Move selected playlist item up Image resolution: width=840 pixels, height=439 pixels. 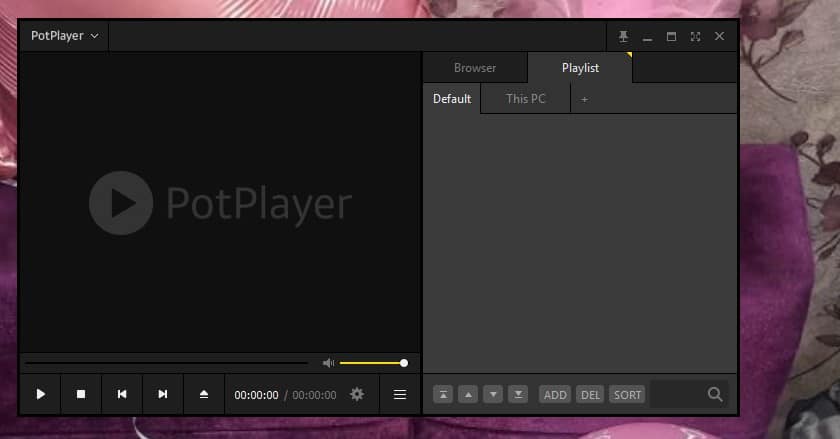[x=468, y=395]
